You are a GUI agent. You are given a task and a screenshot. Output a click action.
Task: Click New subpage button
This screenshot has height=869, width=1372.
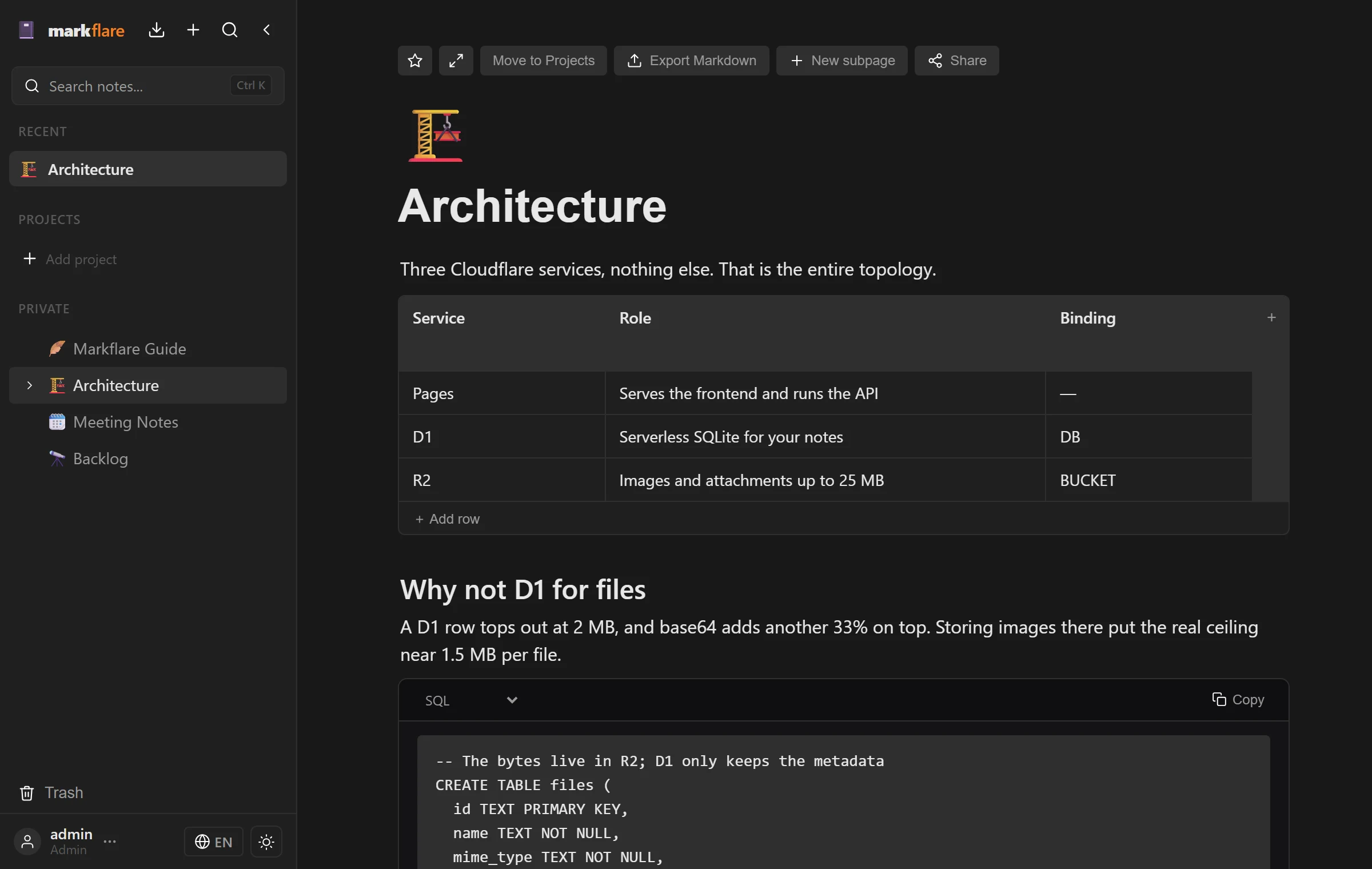point(842,61)
